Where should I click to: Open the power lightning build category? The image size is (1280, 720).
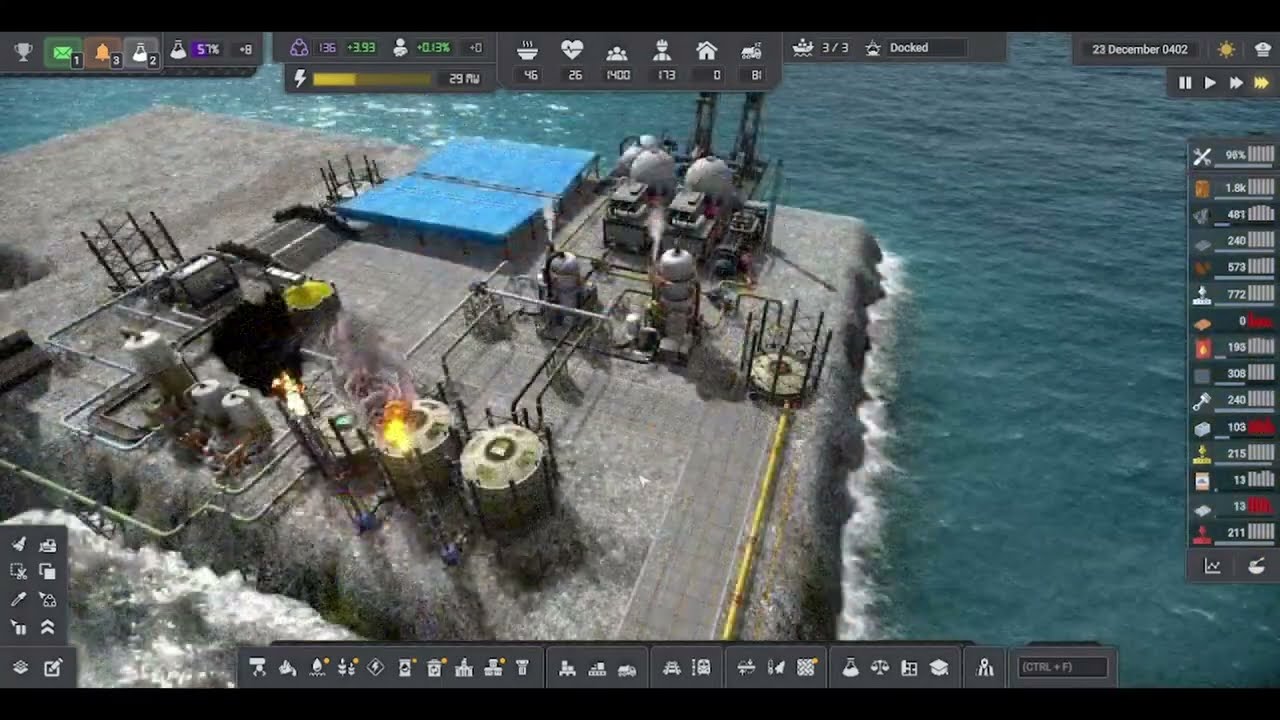click(x=376, y=668)
